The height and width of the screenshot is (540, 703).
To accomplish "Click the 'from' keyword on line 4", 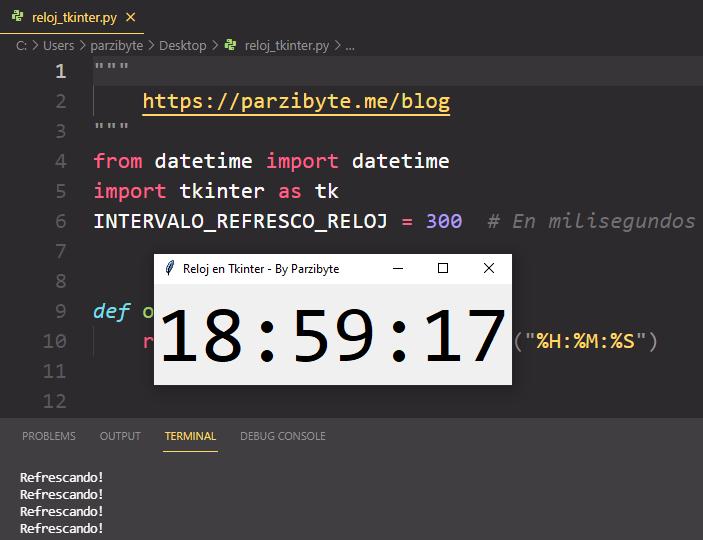I will [118, 161].
